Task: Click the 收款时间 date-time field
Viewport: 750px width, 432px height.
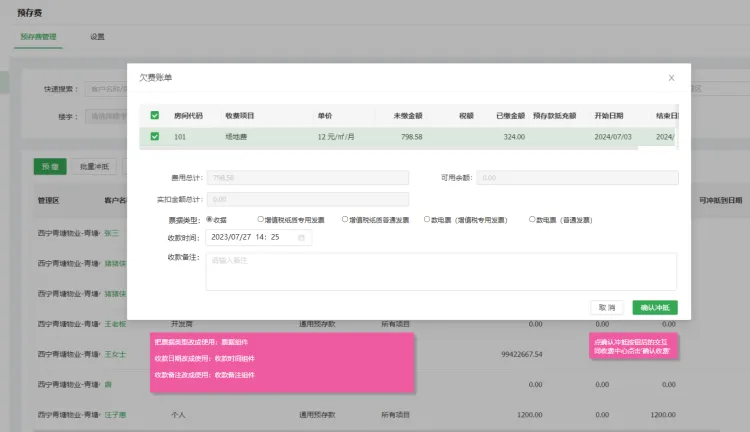Action: (259, 238)
